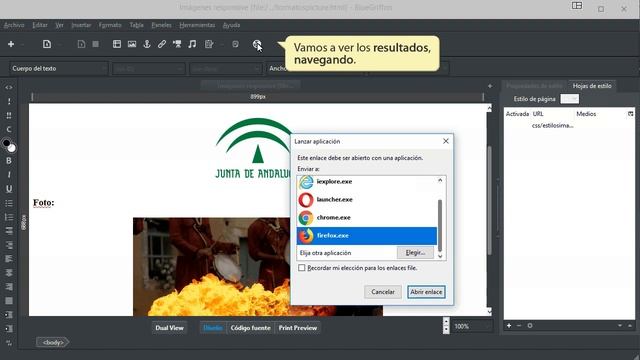Click the zoom stepper arrows

(446, 326)
